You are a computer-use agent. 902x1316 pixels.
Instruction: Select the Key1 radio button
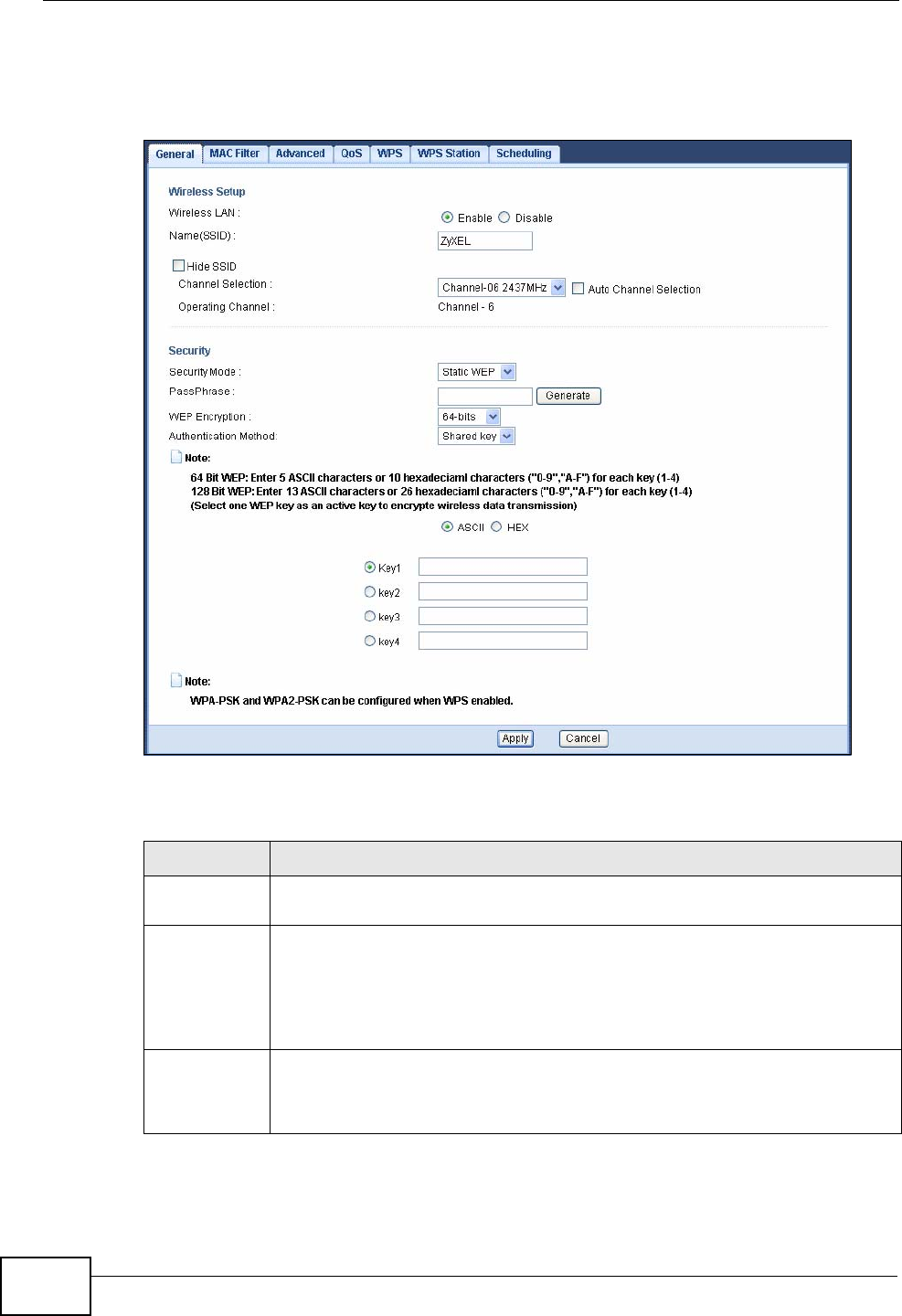click(369, 568)
